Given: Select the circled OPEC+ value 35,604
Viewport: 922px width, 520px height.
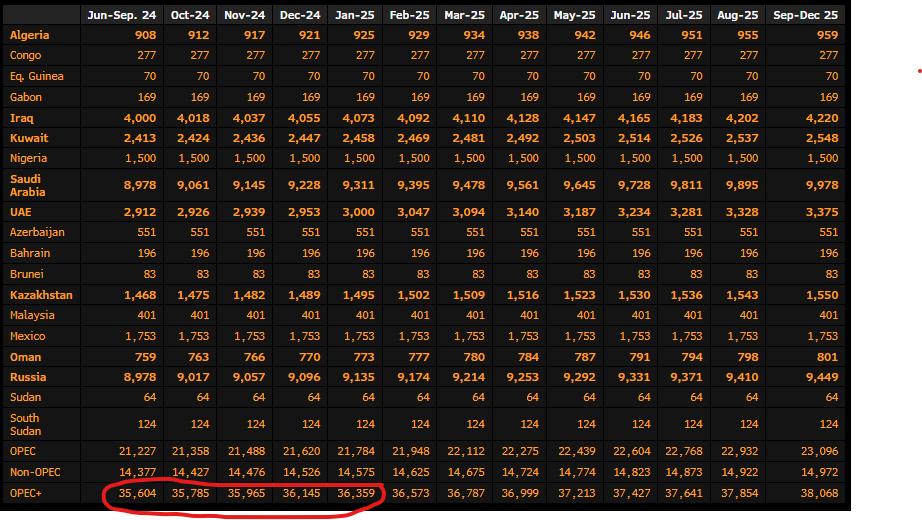Looking at the screenshot, I should (x=137, y=493).
